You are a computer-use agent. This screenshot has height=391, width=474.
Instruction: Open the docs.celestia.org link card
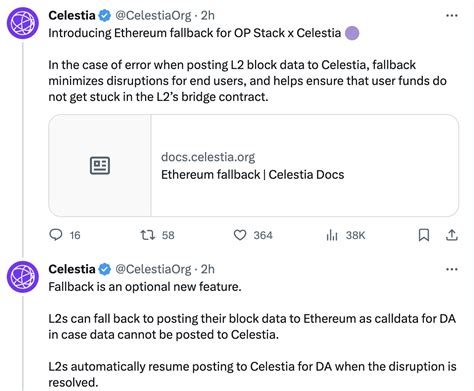tap(254, 166)
